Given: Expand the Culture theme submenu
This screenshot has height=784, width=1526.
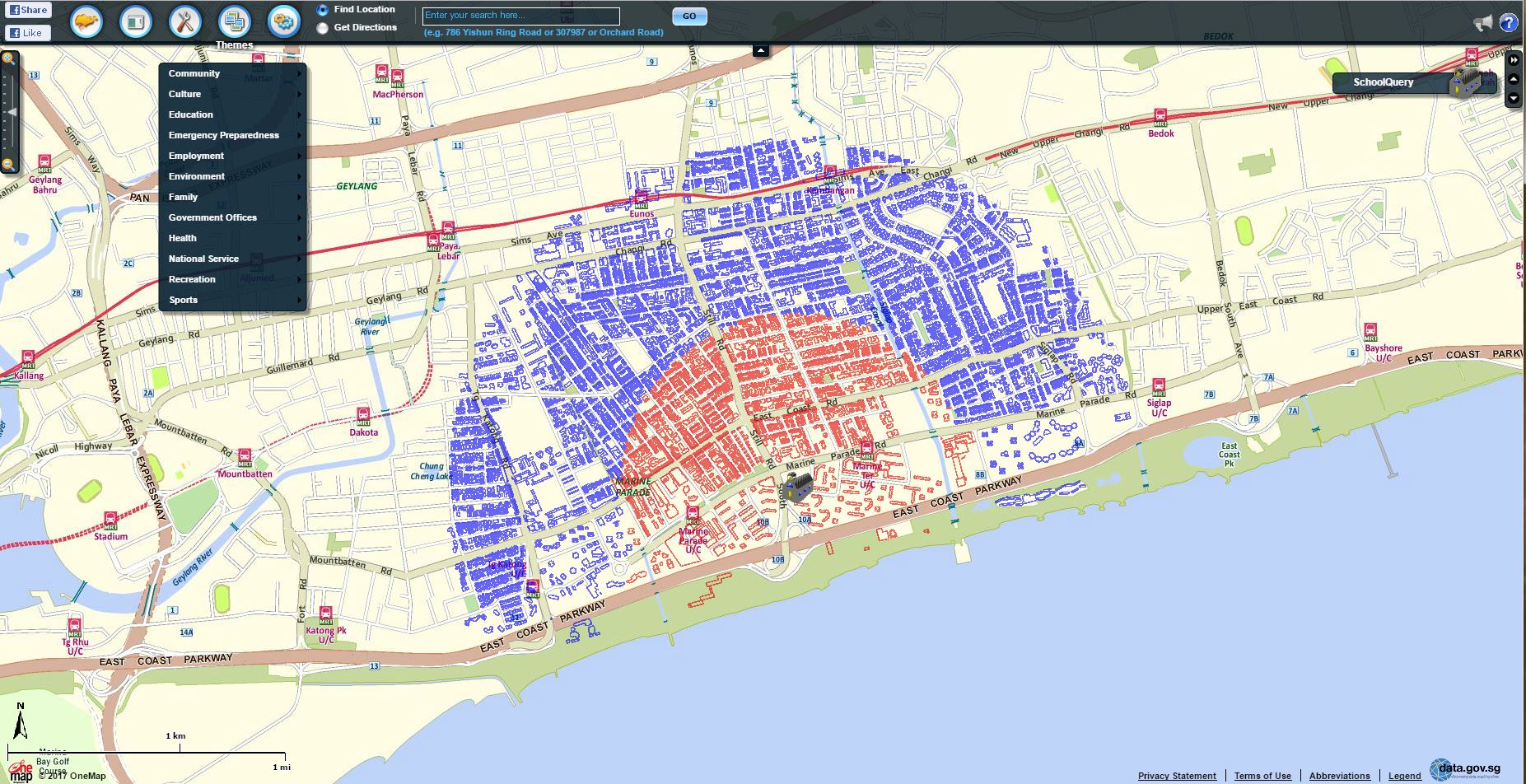Looking at the screenshot, I should pyautogui.click(x=233, y=94).
